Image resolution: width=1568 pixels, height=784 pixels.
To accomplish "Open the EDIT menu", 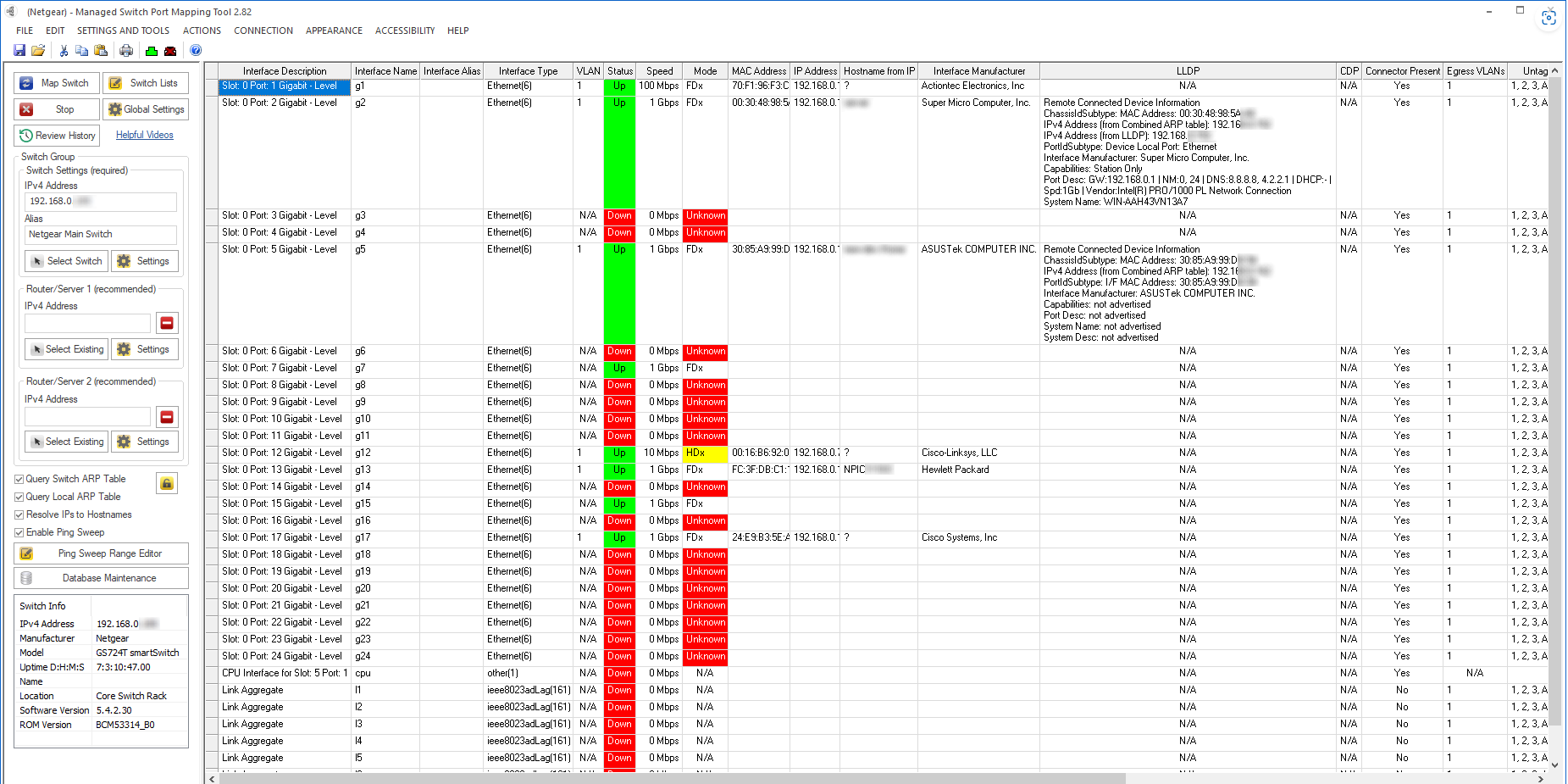I will point(55,31).
